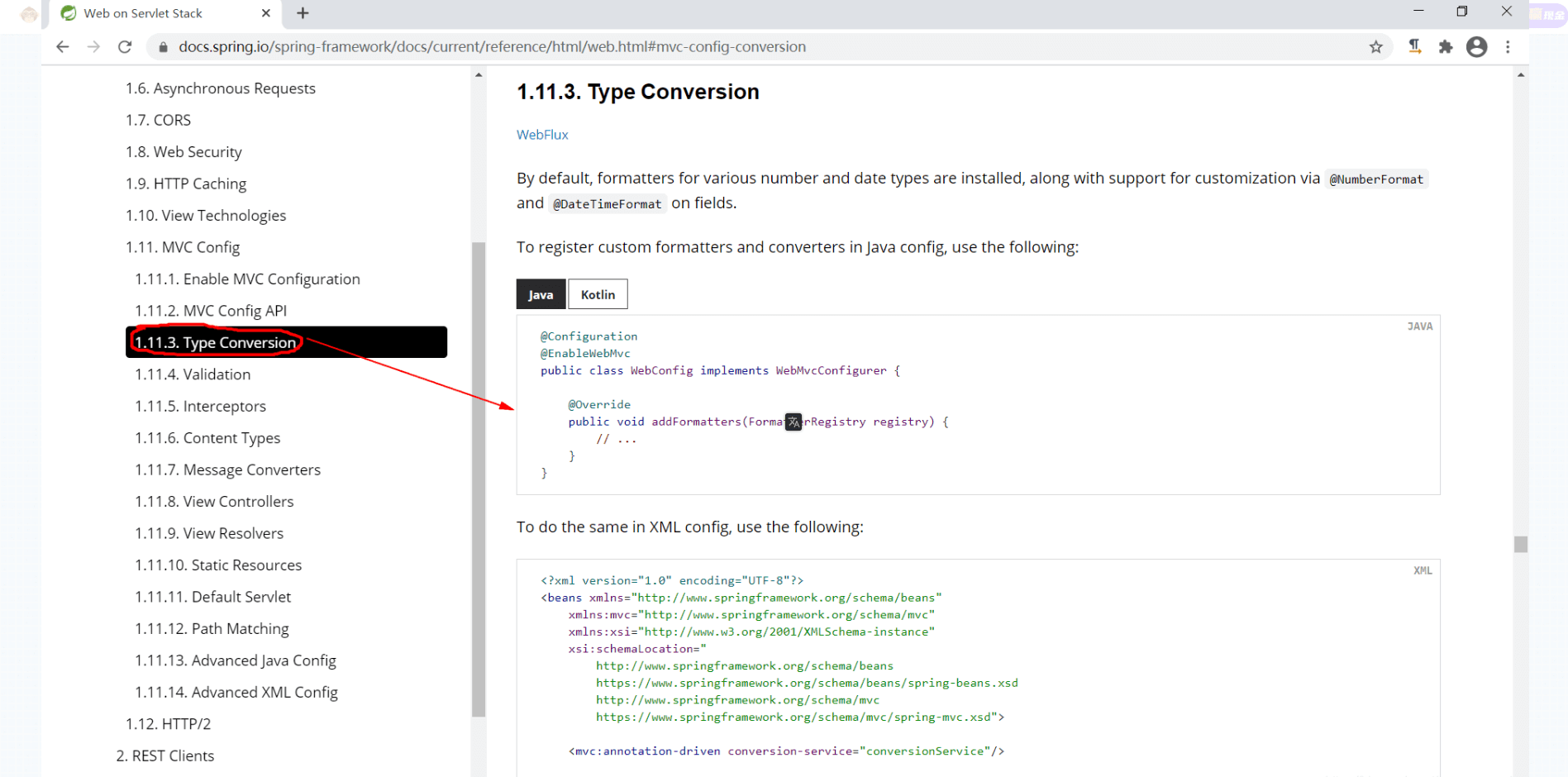The height and width of the screenshot is (777, 1568).
Task: Click sidebar scroll-up arrow
Action: (479, 74)
